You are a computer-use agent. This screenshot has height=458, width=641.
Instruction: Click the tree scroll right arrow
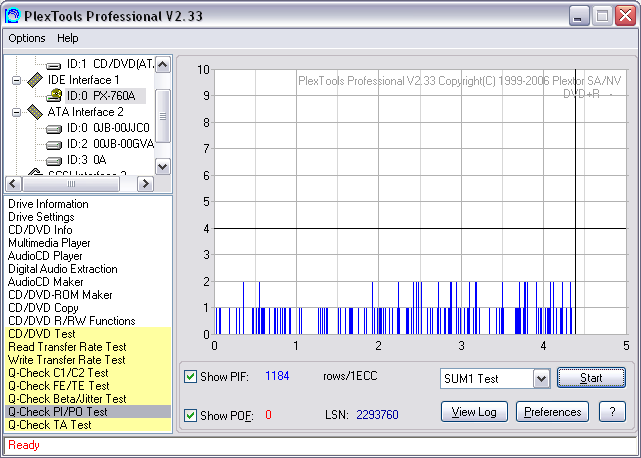coord(145,184)
